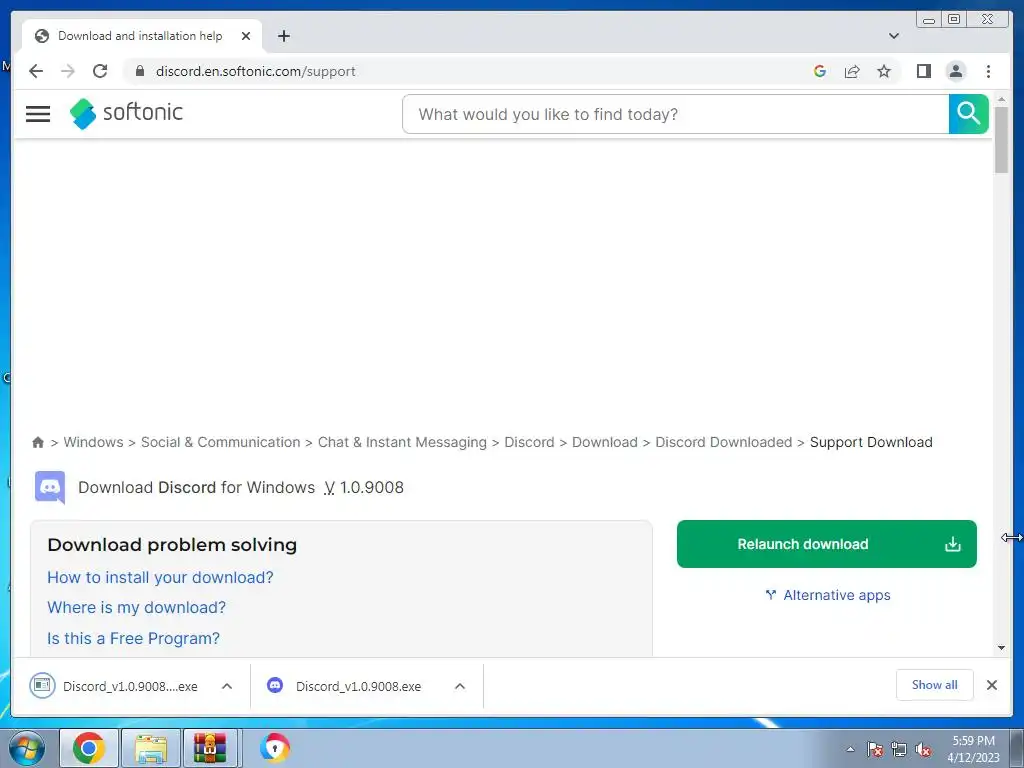Click the network tray icon
The width and height of the screenshot is (1024, 768).
tap(899, 749)
